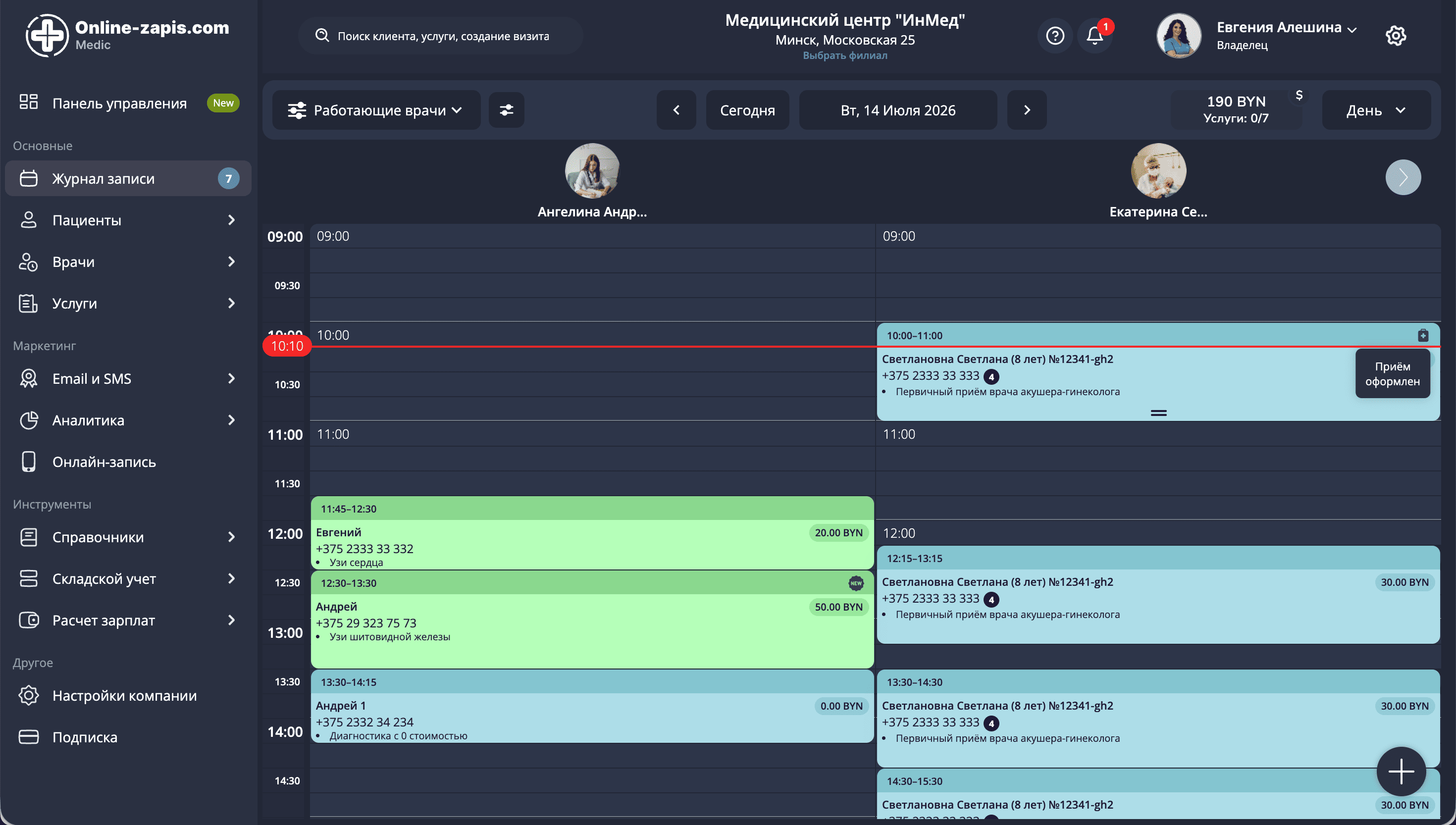Viewport: 1456px width, 825px height.
Task: Click phone number +375 2332 34 234
Action: pos(364,722)
